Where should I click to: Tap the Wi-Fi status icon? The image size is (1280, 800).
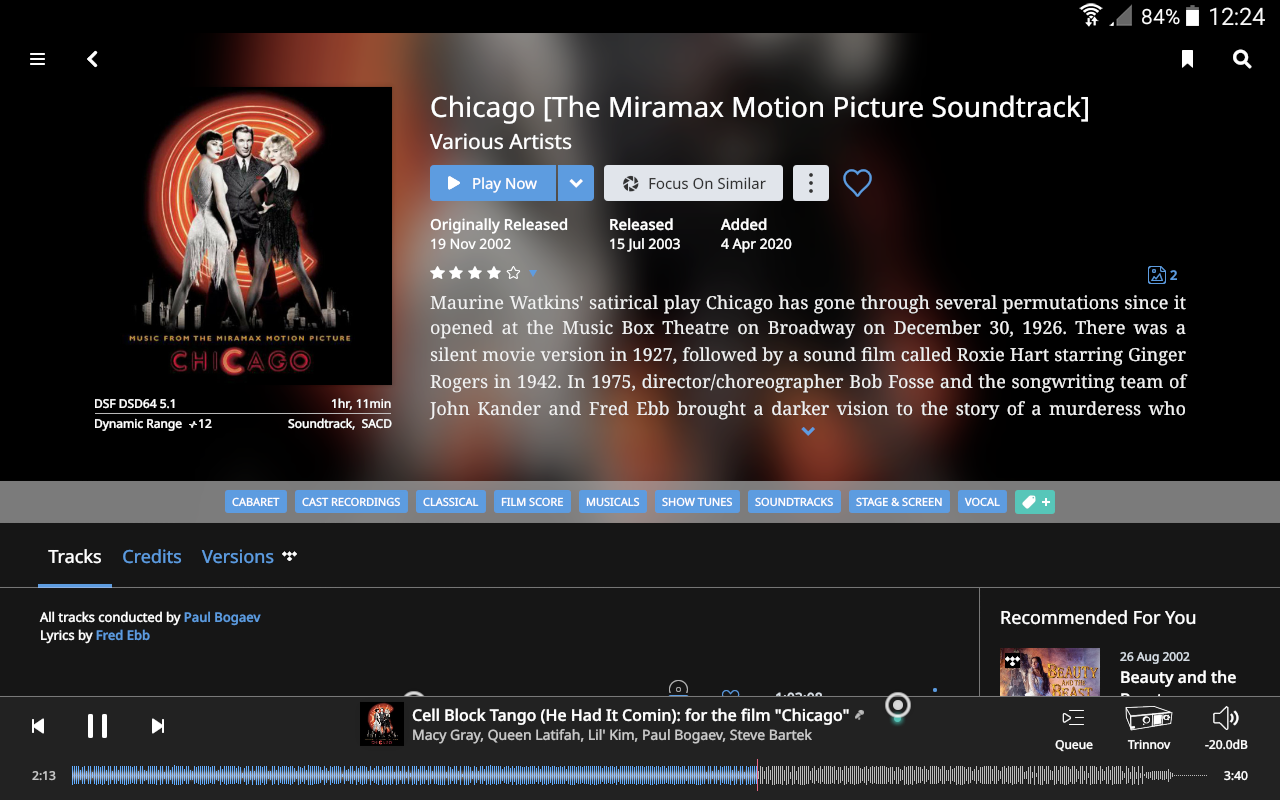tap(1090, 16)
